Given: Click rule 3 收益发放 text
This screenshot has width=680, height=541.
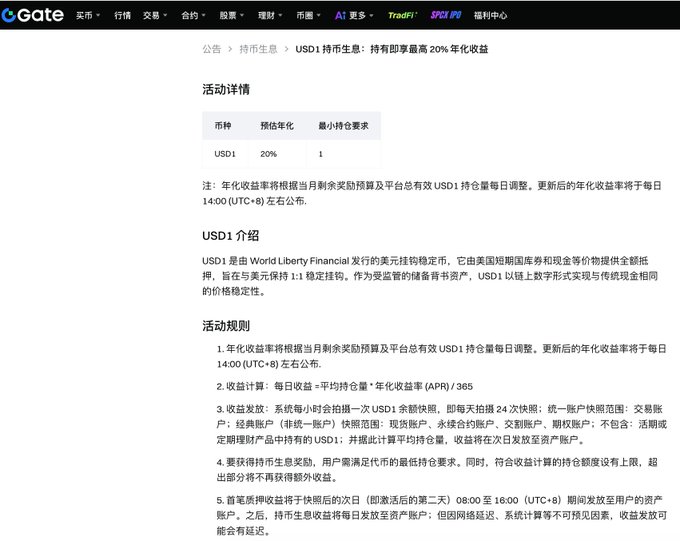Looking at the screenshot, I should 441,424.
